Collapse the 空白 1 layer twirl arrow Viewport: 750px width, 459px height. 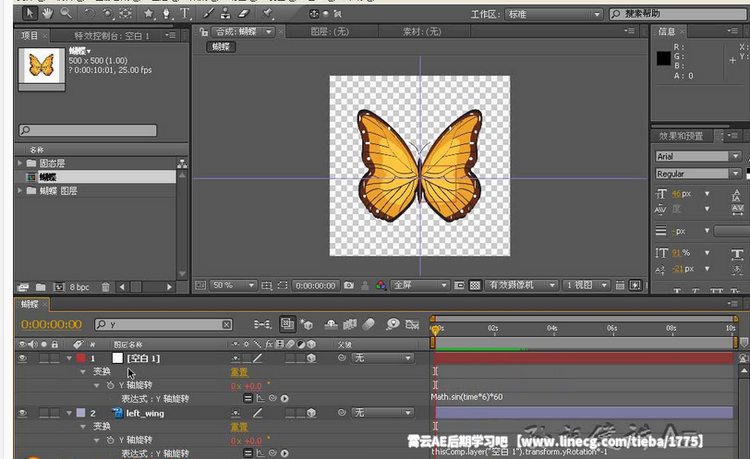(x=69, y=358)
